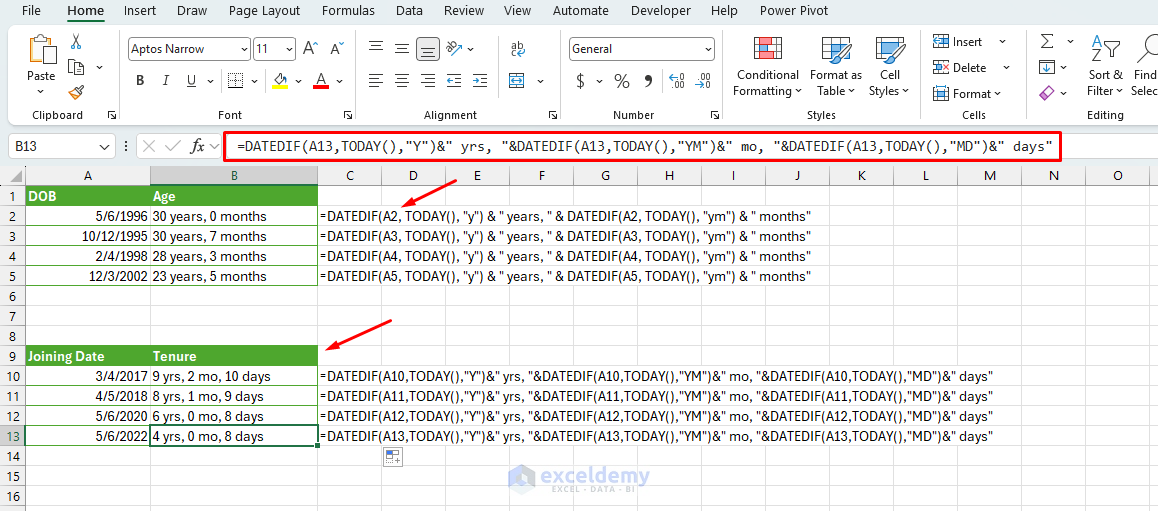Center text horizontally in cell

pos(402,80)
